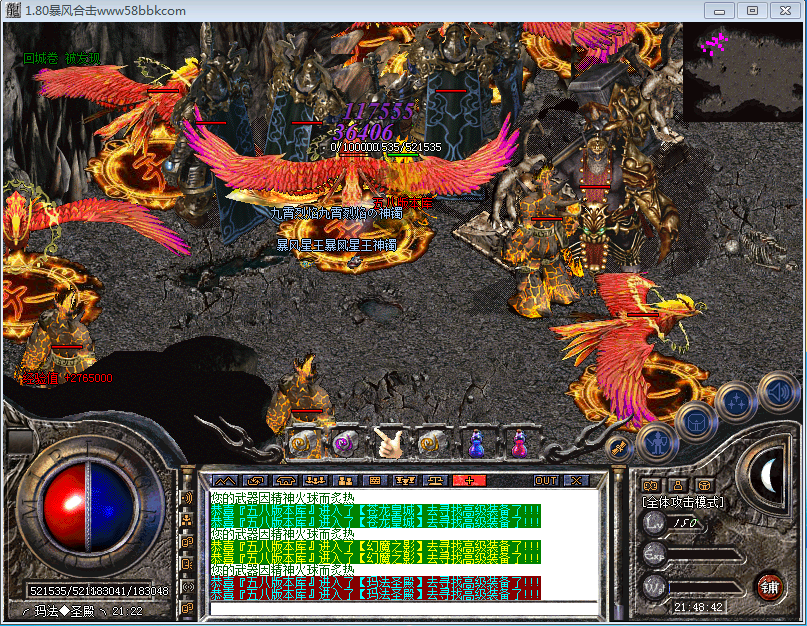Click the grid keypad button in chat toolbar

[x=375, y=481]
